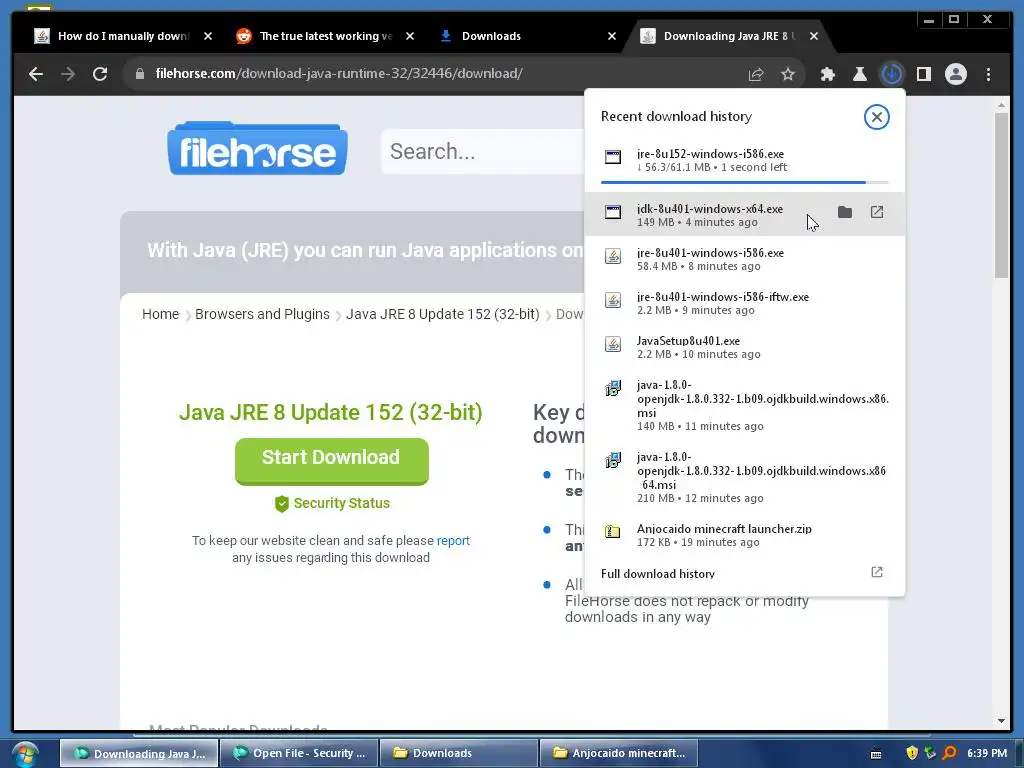Image resolution: width=1024 pixels, height=768 pixels.
Task: Follow the 'report' link
Action: click(453, 541)
